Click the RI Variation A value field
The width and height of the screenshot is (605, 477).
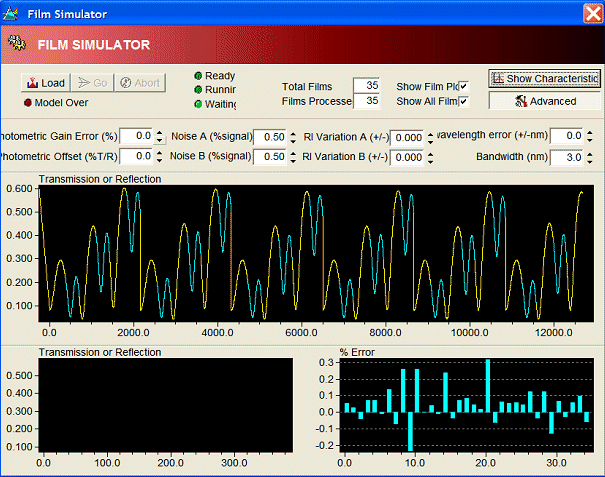point(407,138)
